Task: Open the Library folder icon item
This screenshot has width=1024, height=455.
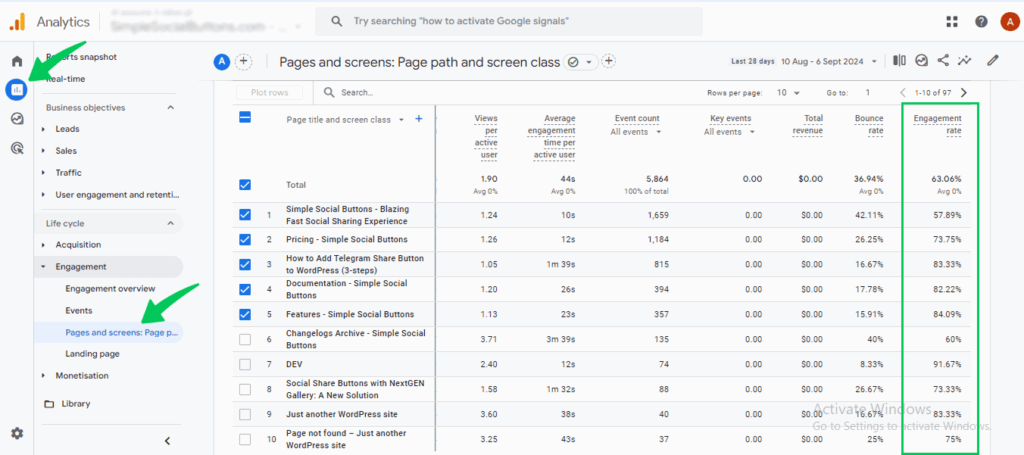Action: click(49, 403)
